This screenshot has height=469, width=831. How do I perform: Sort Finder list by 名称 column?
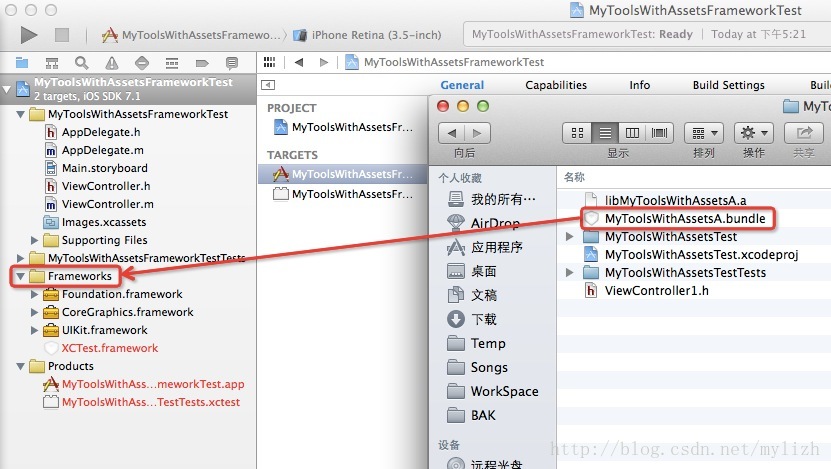click(x=574, y=177)
